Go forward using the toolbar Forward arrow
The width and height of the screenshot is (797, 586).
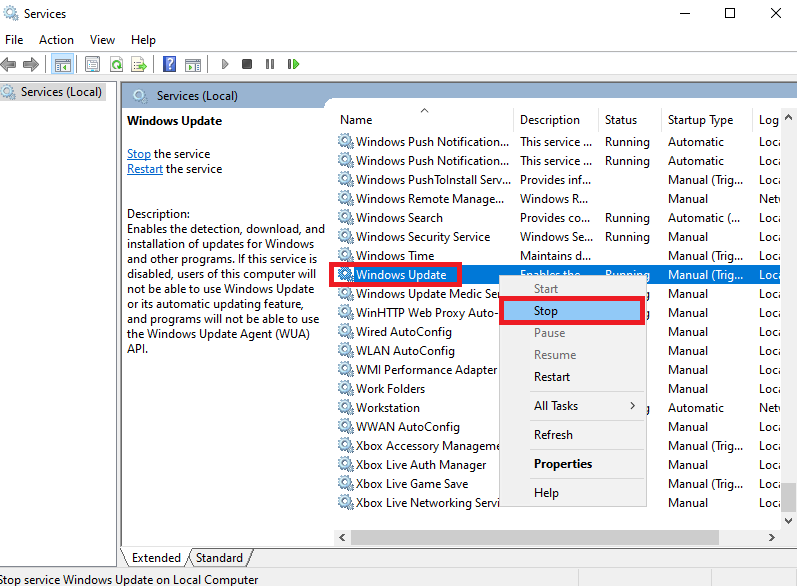point(31,64)
